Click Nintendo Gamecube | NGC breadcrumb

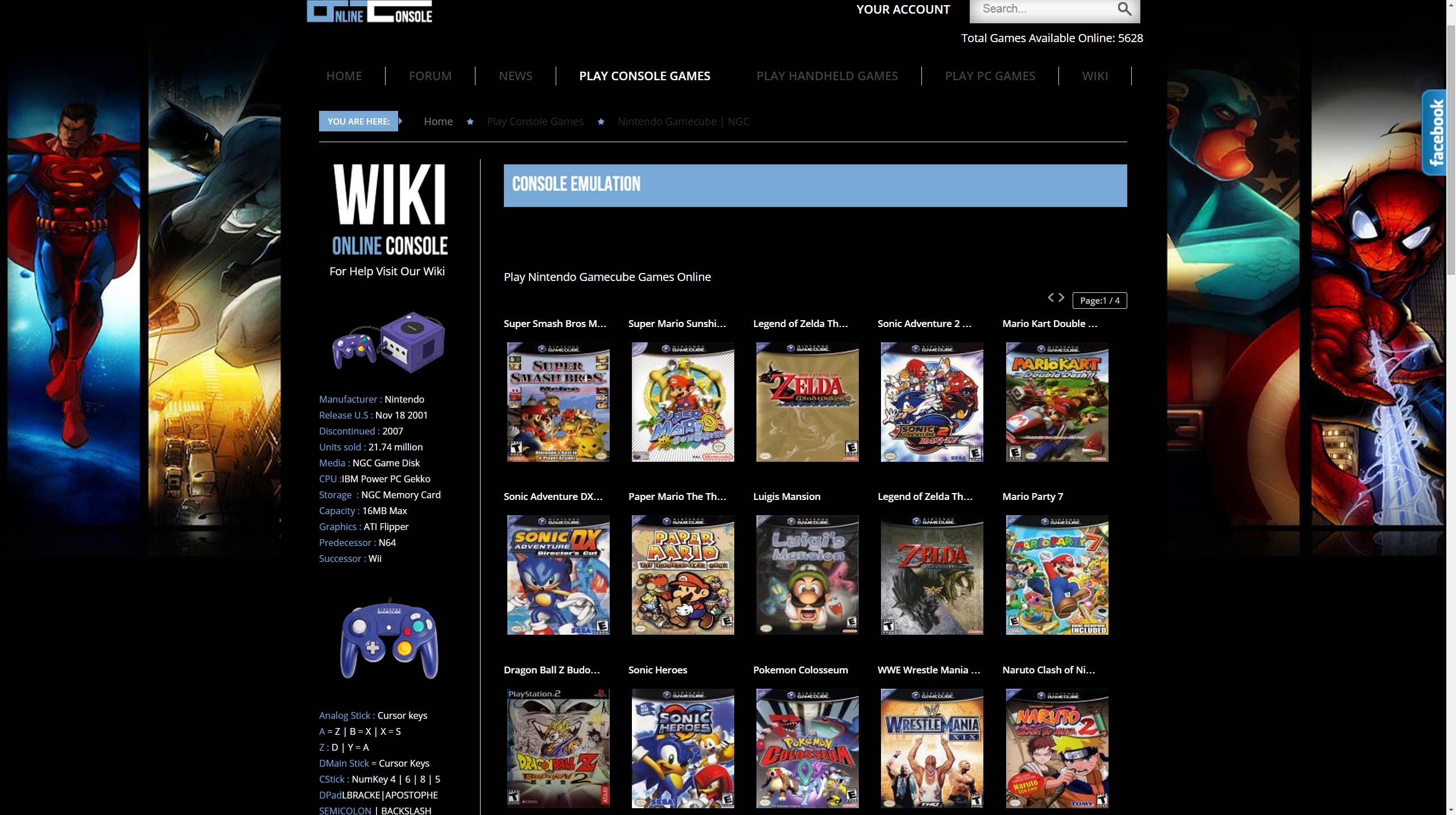683,121
